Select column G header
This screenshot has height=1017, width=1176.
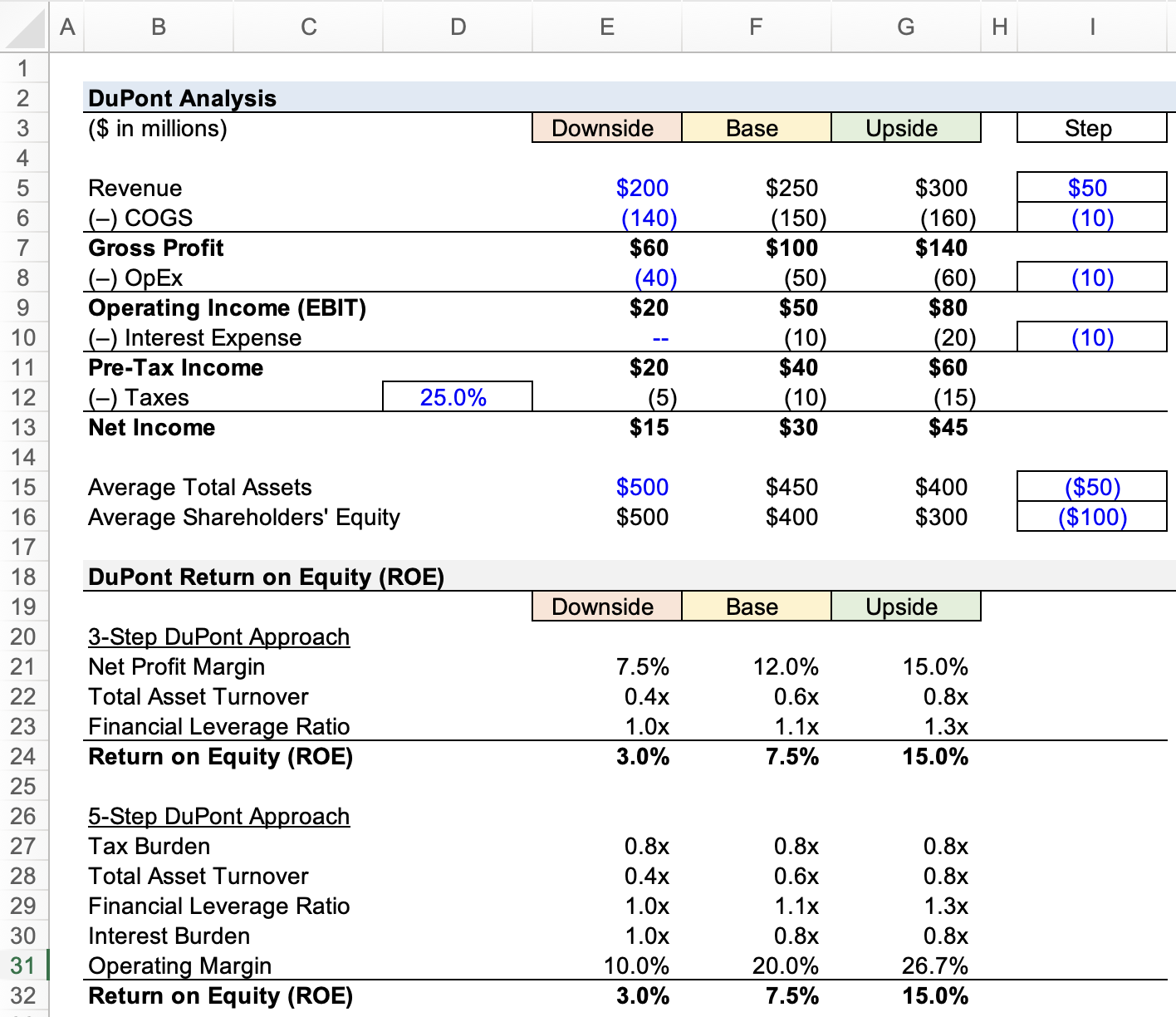click(906, 27)
